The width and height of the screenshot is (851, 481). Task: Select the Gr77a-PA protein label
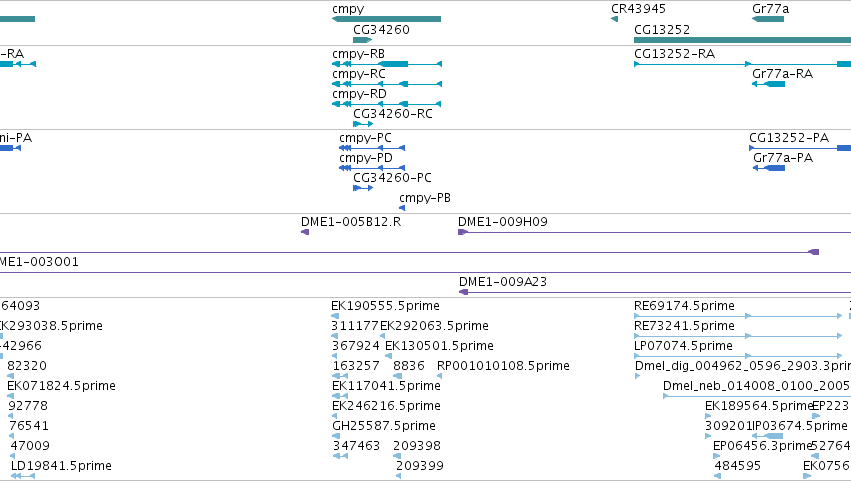click(x=782, y=157)
